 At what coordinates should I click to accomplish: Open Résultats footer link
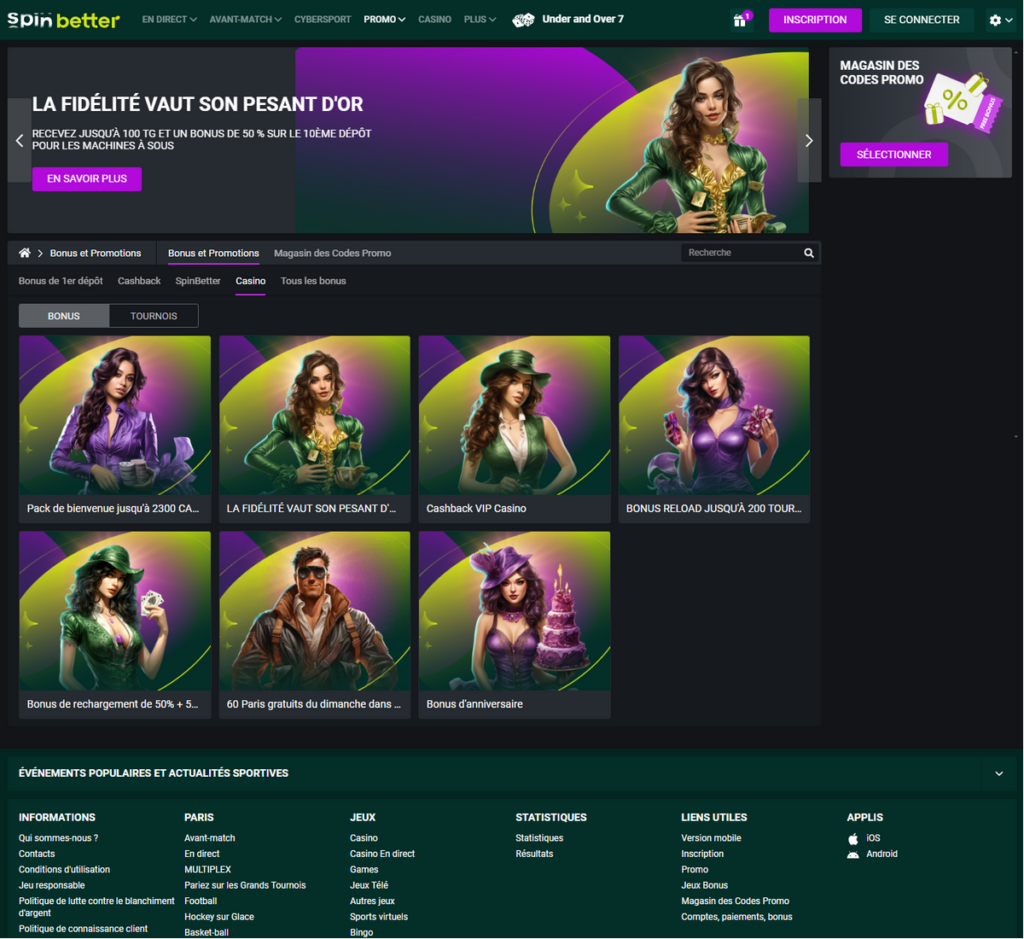[x=534, y=853]
